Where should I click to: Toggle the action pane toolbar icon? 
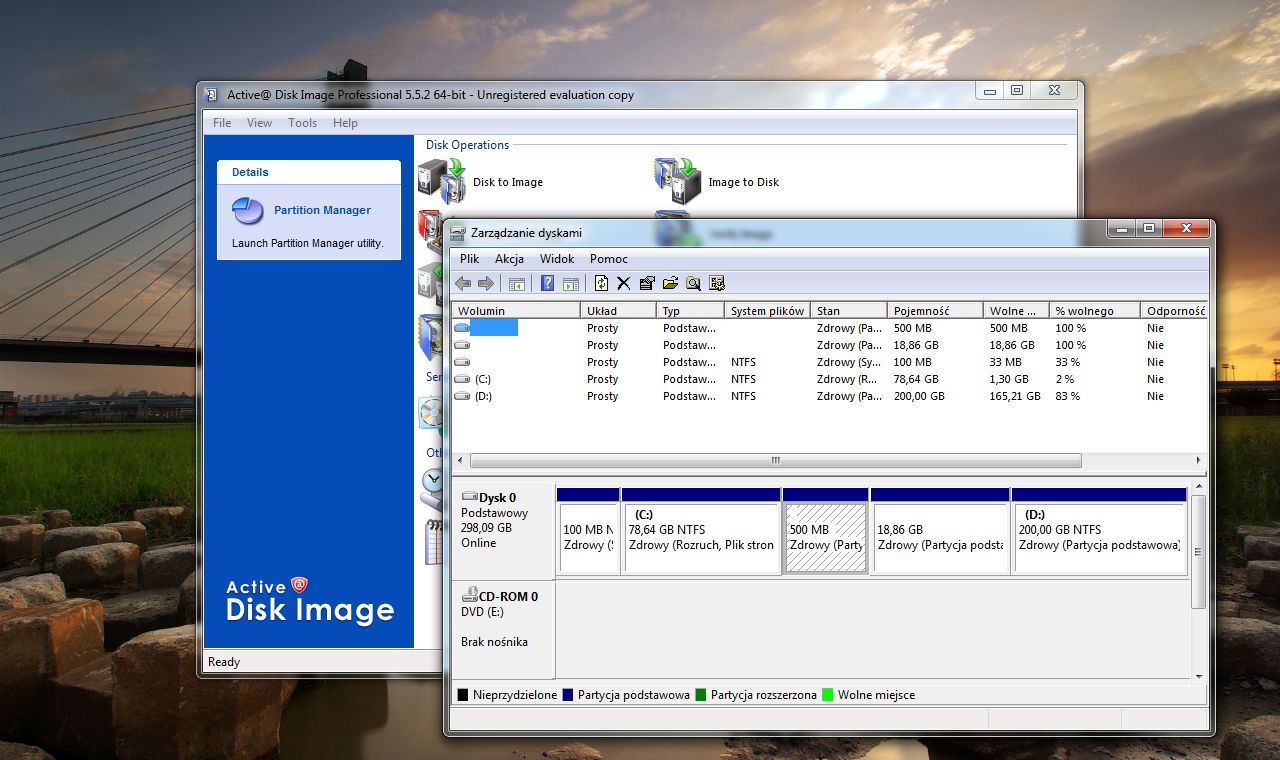[571, 284]
